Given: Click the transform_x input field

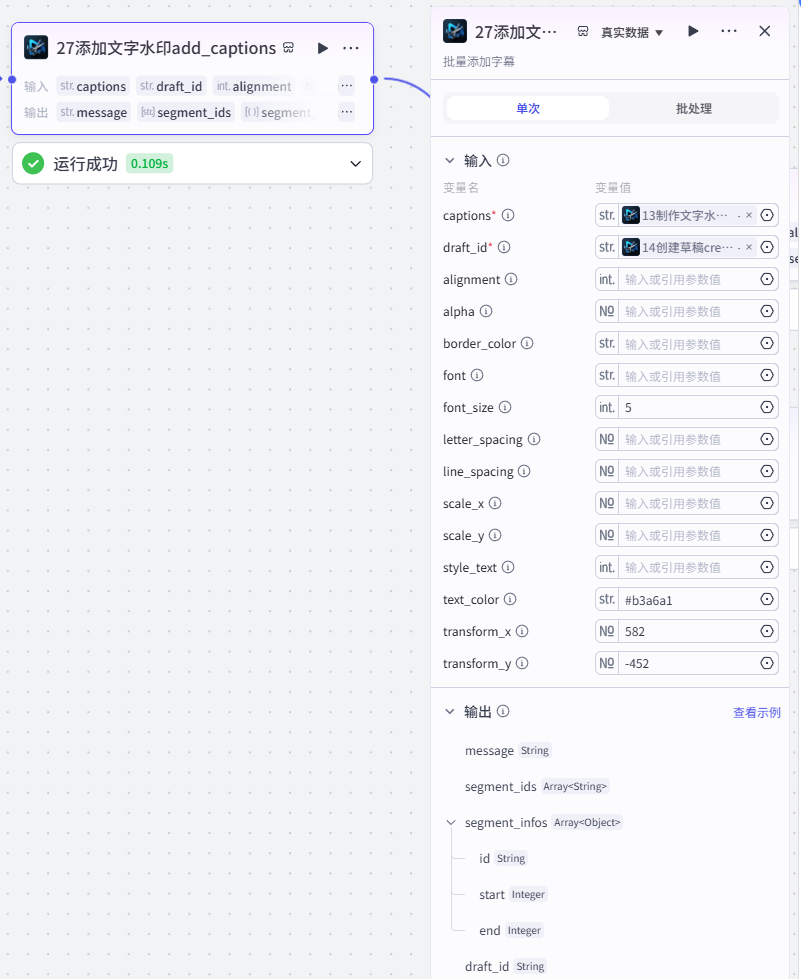Looking at the screenshot, I should (x=687, y=631).
